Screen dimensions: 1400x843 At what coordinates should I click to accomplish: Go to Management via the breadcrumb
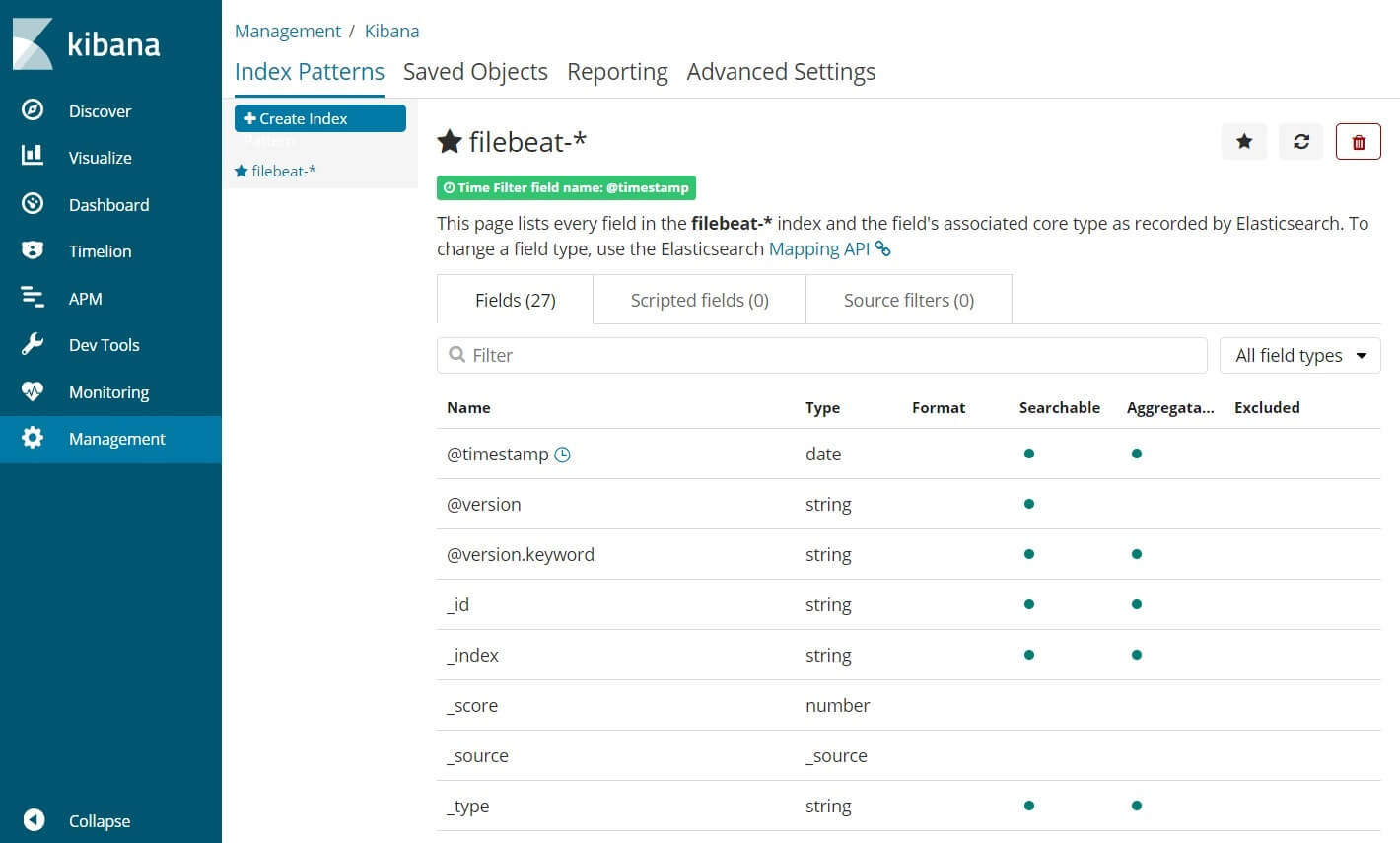[x=287, y=31]
